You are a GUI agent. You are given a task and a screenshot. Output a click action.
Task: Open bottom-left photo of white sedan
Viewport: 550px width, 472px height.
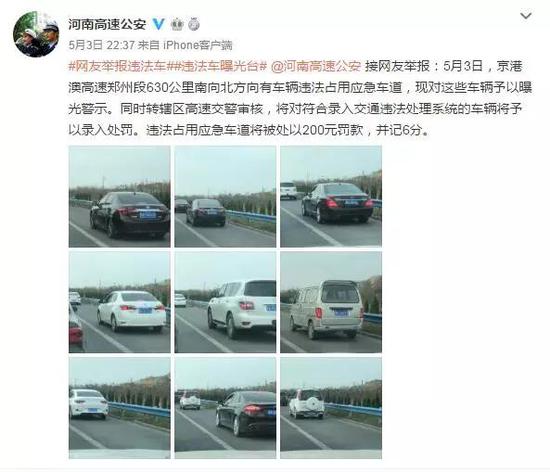point(120,408)
